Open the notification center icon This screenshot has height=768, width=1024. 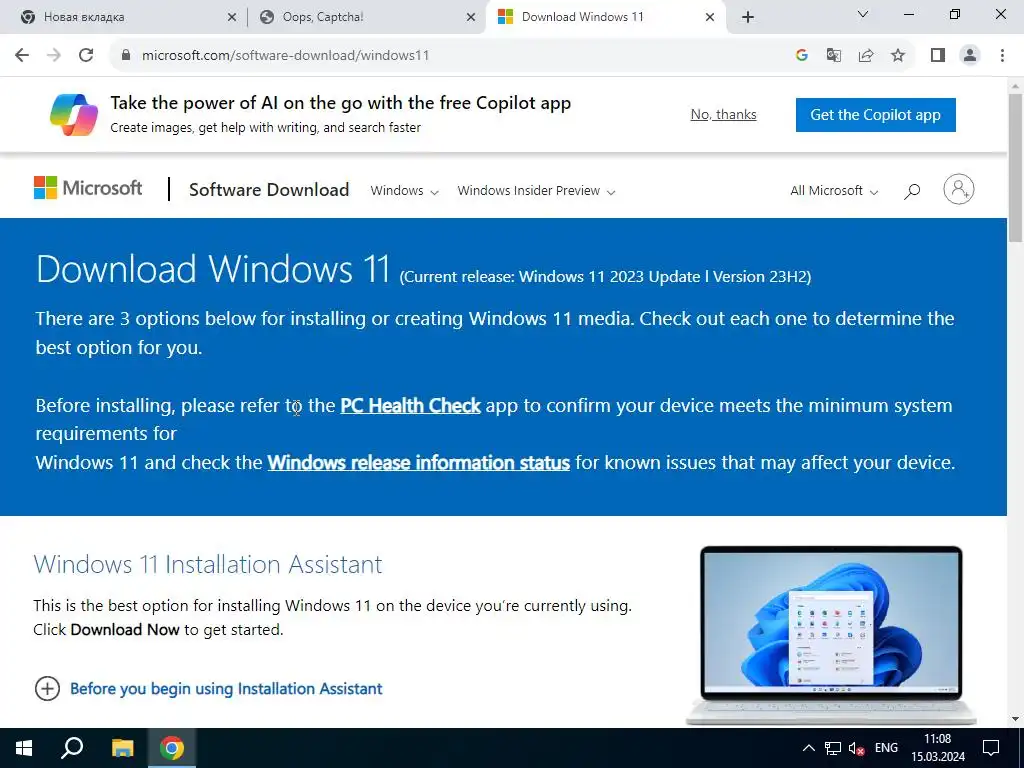click(991, 748)
